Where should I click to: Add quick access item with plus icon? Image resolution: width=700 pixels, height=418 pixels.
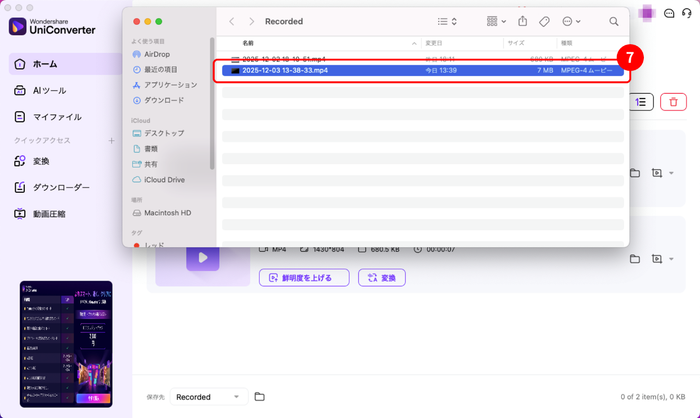tap(111, 141)
